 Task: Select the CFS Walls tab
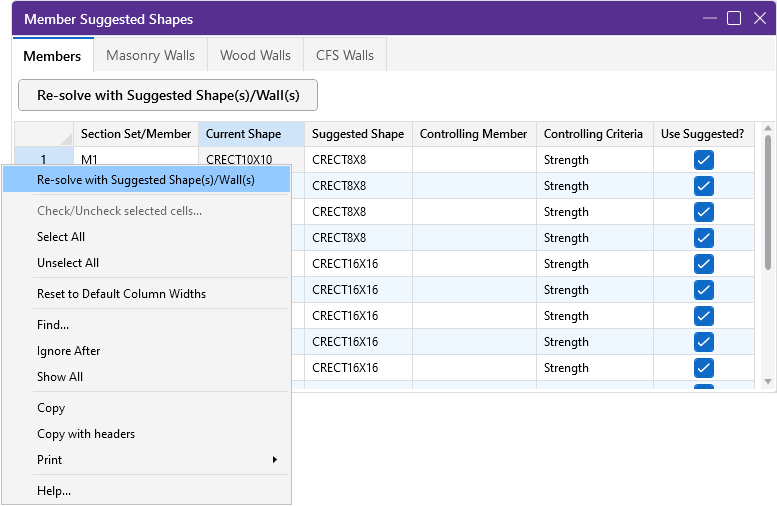coord(344,55)
